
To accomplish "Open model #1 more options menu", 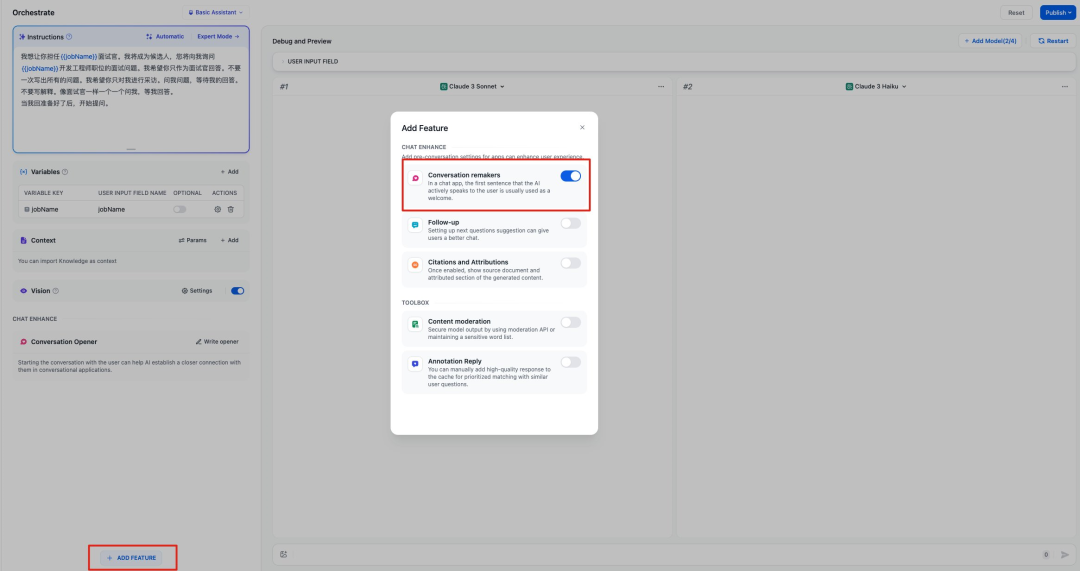I will [661, 87].
